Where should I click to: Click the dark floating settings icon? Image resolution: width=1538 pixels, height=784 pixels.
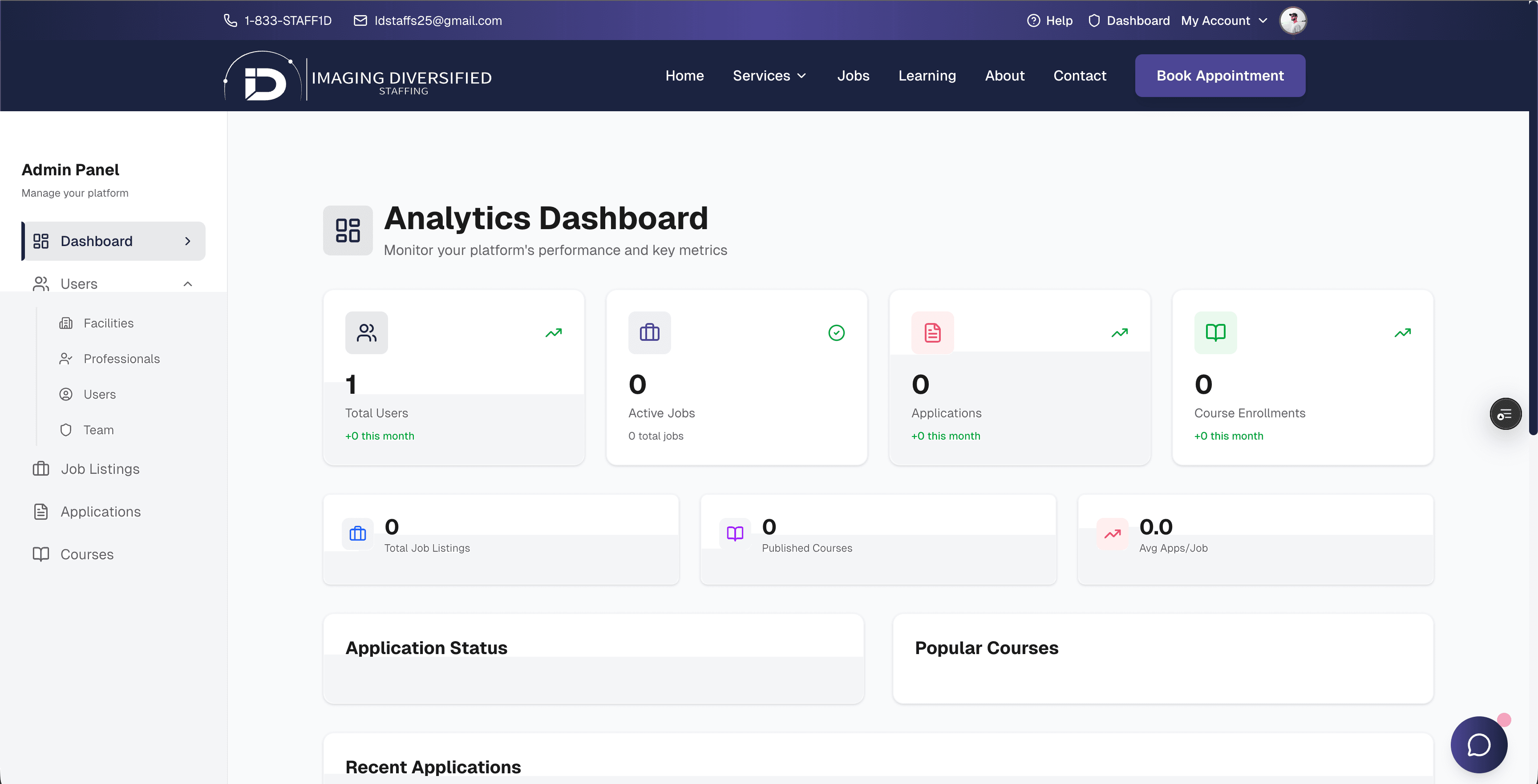[x=1505, y=414]
